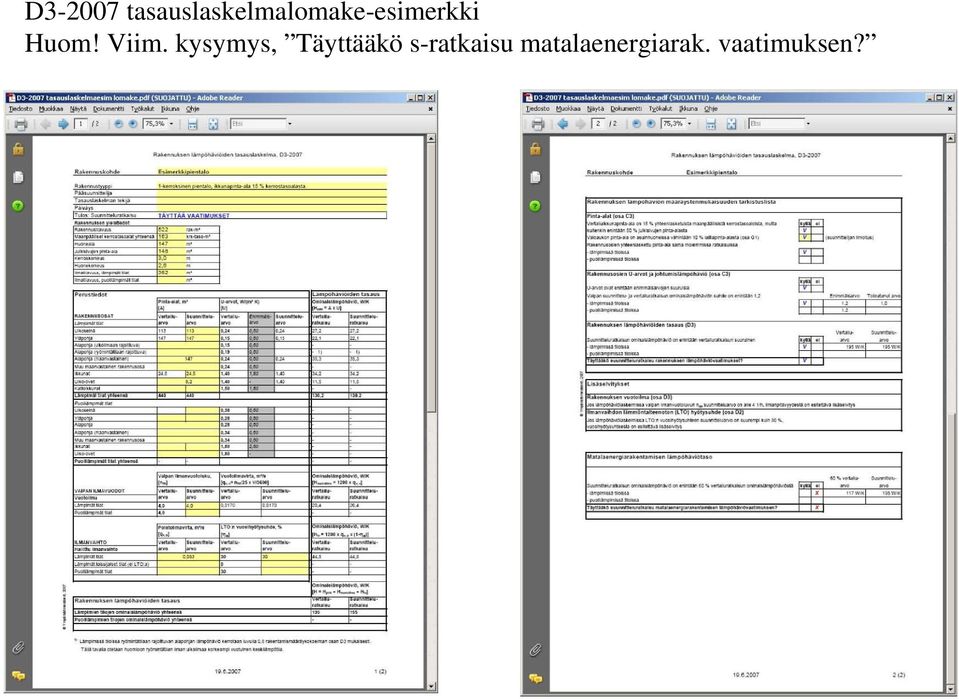Image resolution: width=959 pixels, height=699 pixels.
Task: Open the green help panel in left window
Action: point(18,205)
